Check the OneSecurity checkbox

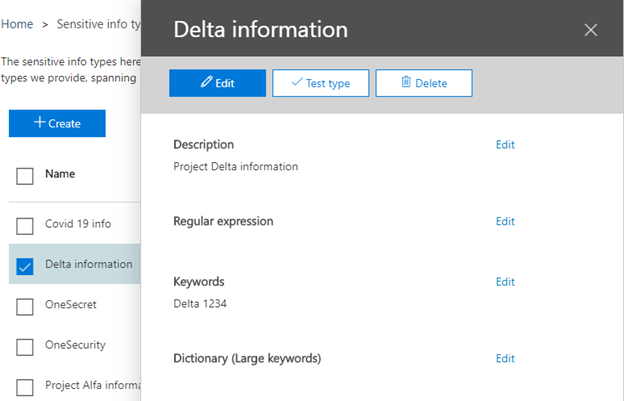pos(25,346)
